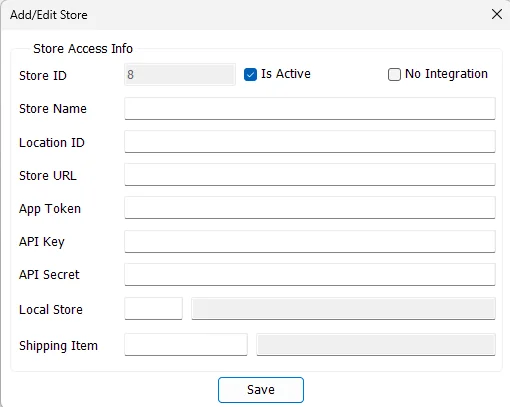Click the Local Store label

(x=51, y=310)
